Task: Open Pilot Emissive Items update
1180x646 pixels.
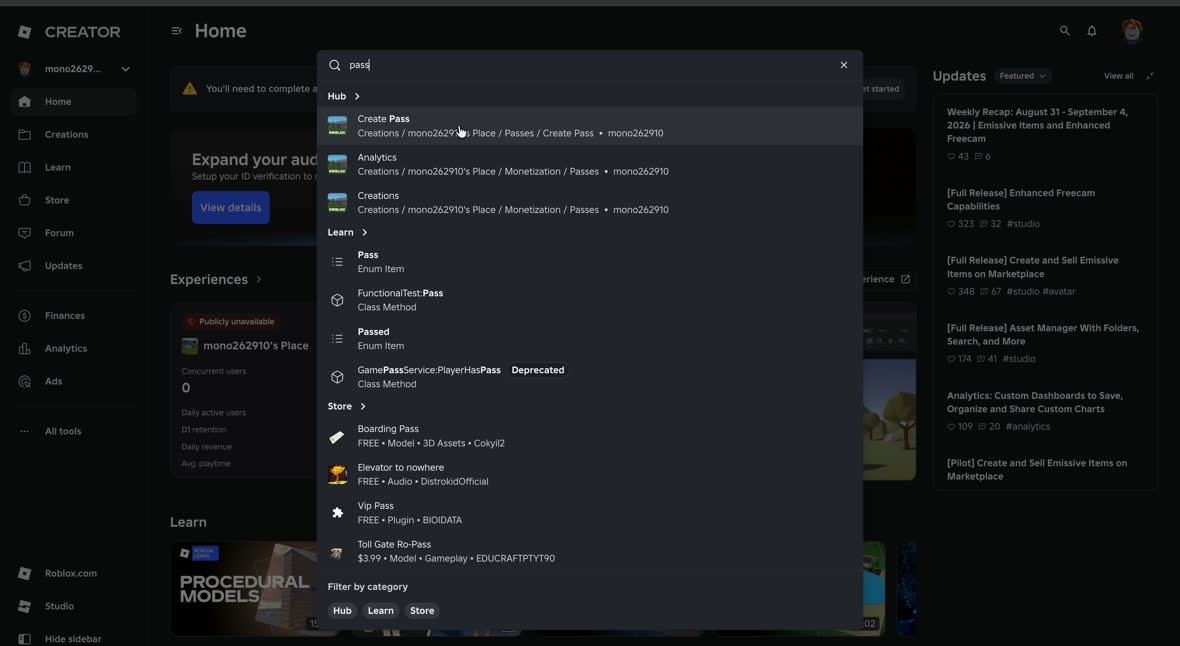Action: tap(1036, 470)
